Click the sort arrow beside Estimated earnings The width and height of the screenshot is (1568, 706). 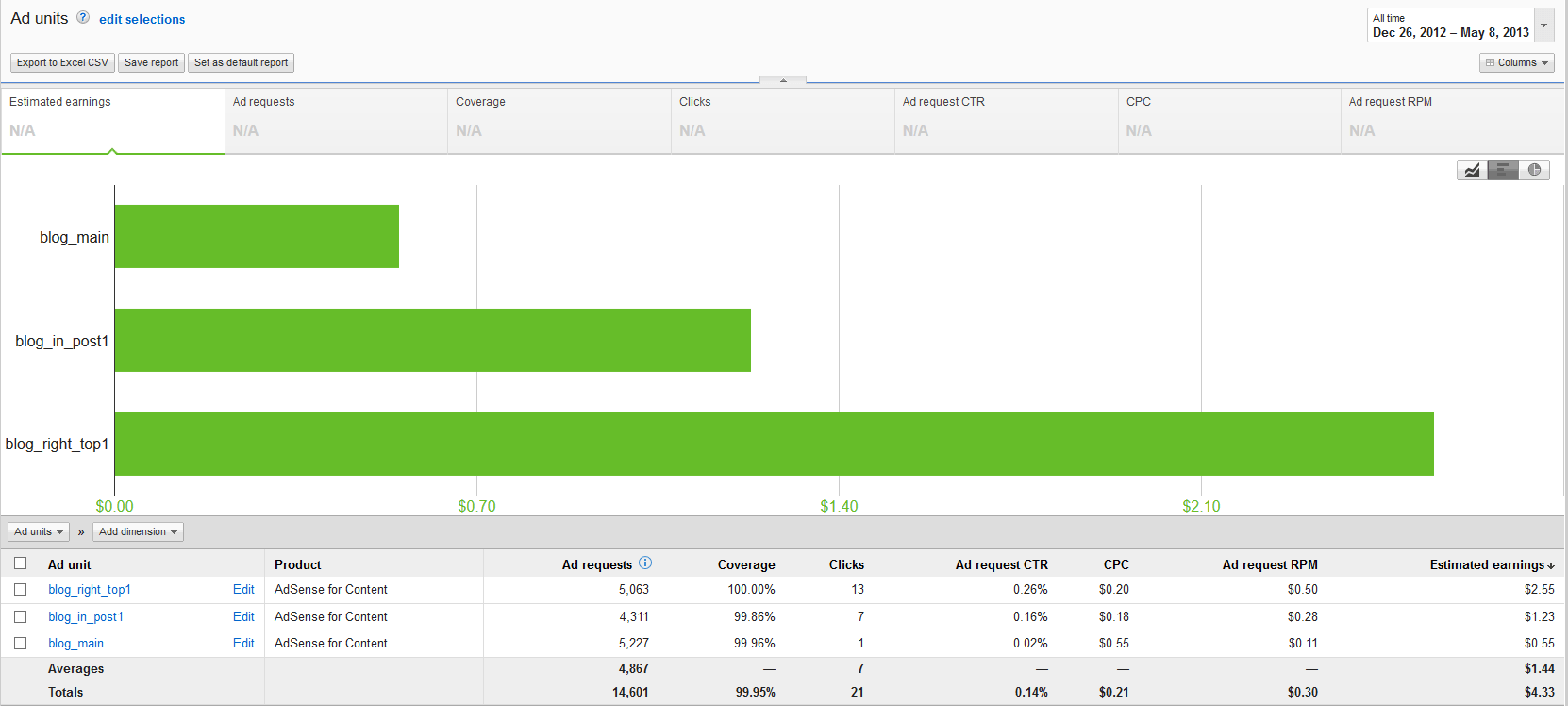(x=1551, y=565)
